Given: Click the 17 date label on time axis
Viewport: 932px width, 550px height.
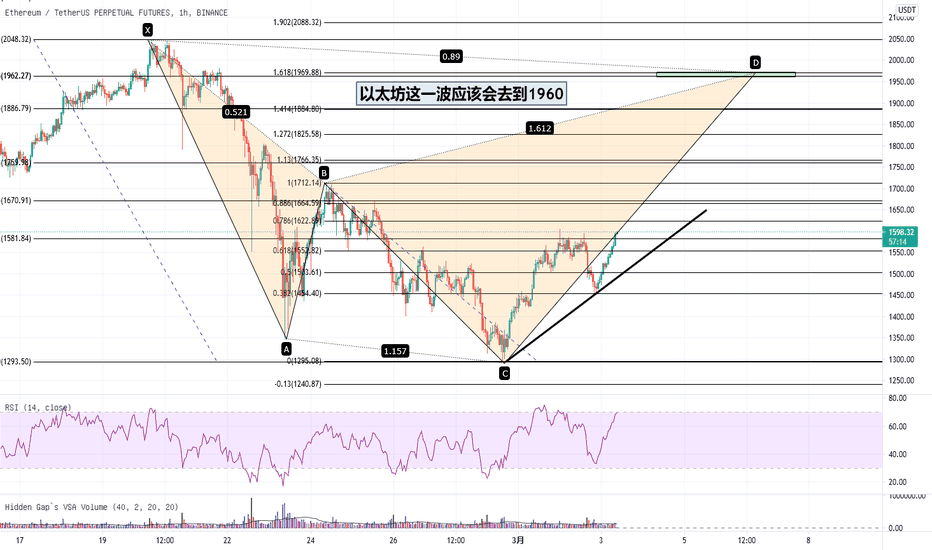Looking at the screenshot, I should (20, 540).
